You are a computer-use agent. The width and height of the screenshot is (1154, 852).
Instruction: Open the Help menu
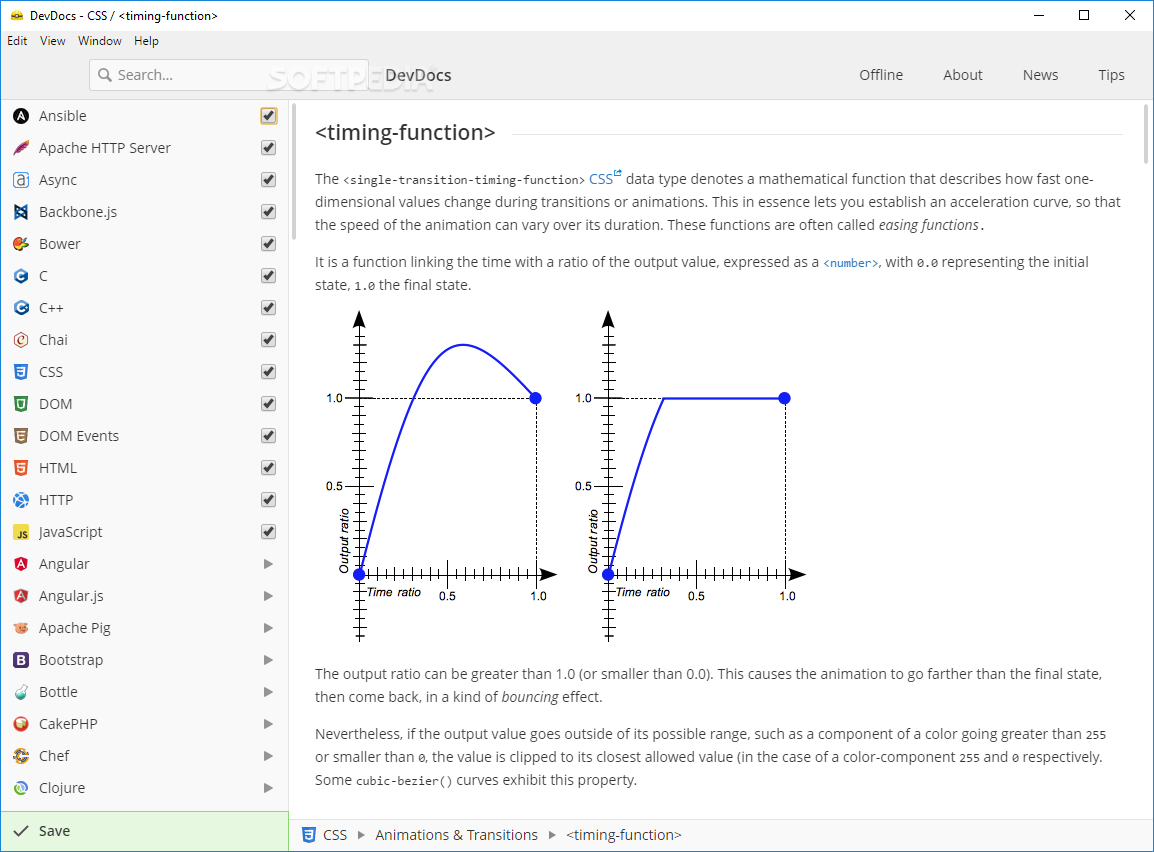coord(146,41)
